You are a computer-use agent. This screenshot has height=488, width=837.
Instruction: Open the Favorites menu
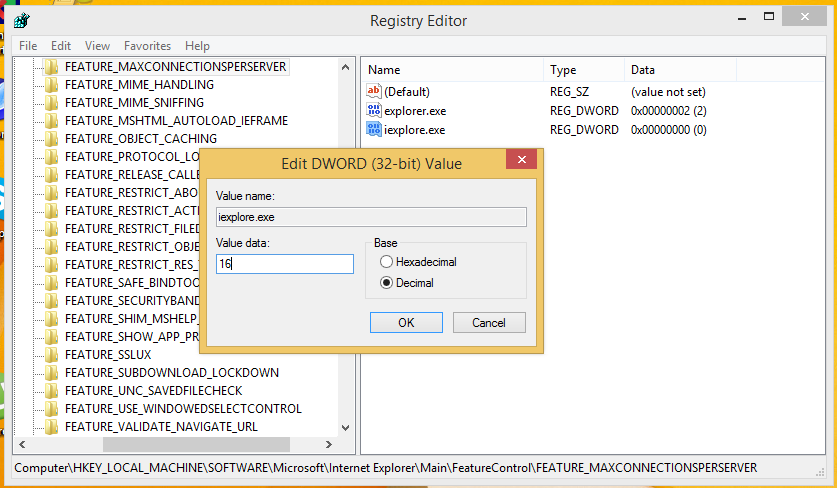tap(147, 46)
